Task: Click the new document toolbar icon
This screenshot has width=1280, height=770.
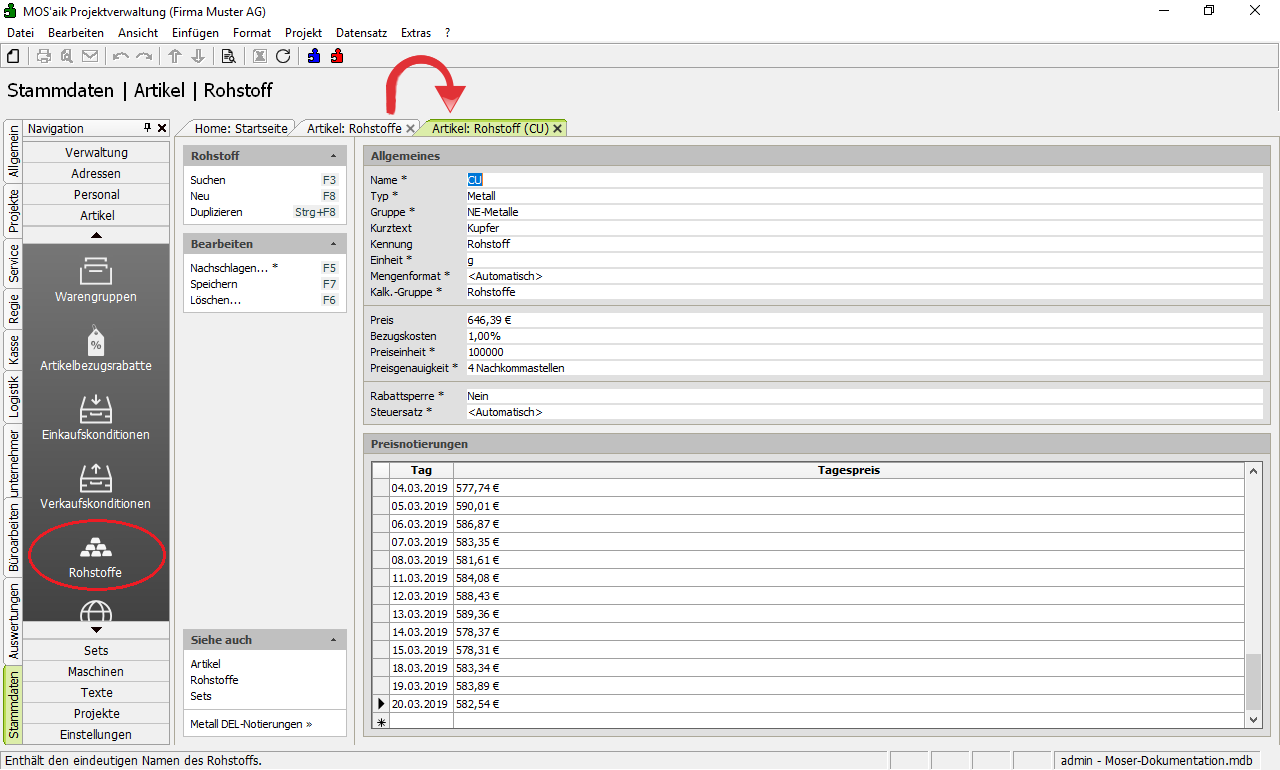Action: pyautogui.click(x=13, y=56)
